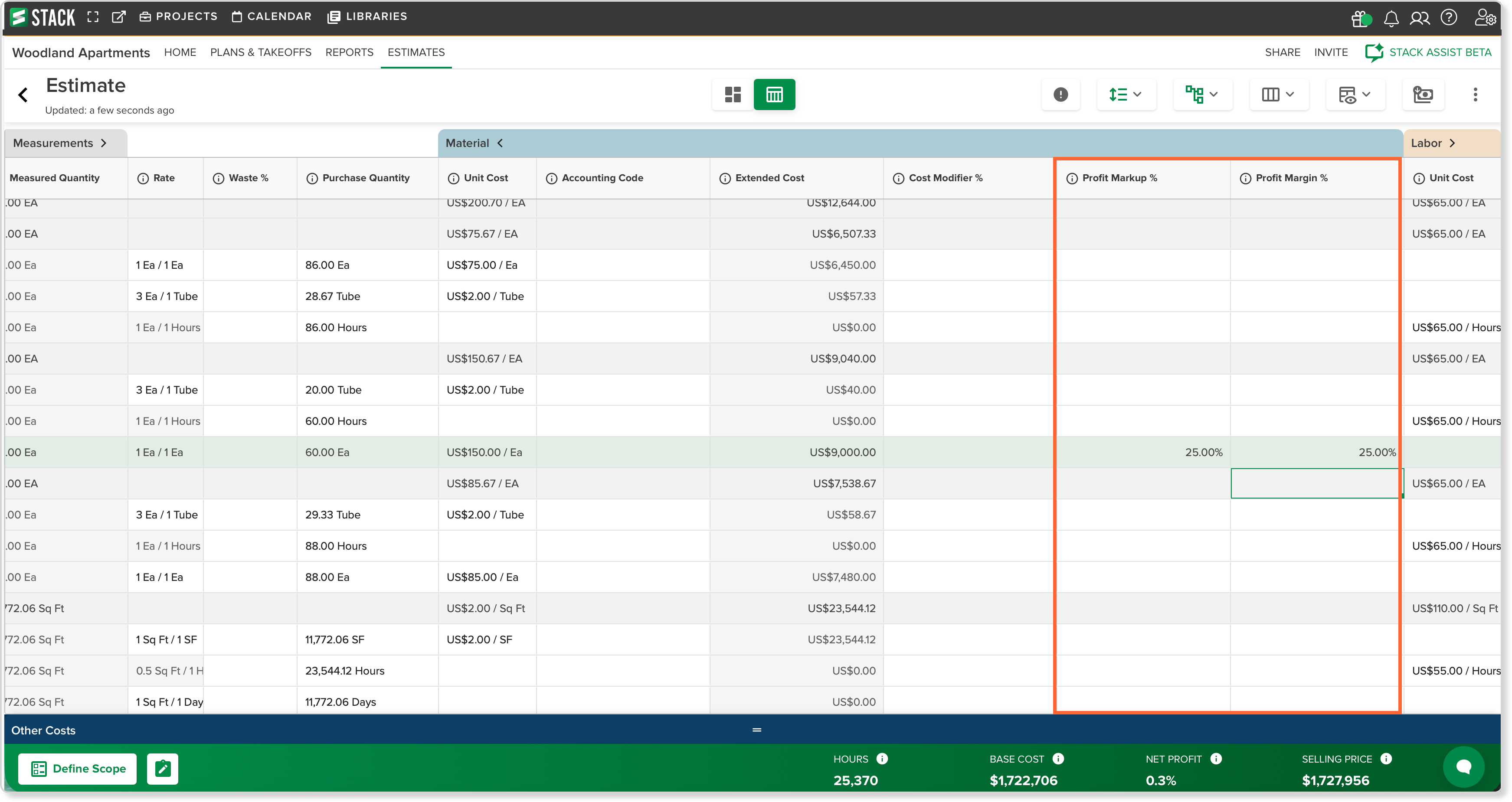Open the notifications bell

[x=1391, y=18]
